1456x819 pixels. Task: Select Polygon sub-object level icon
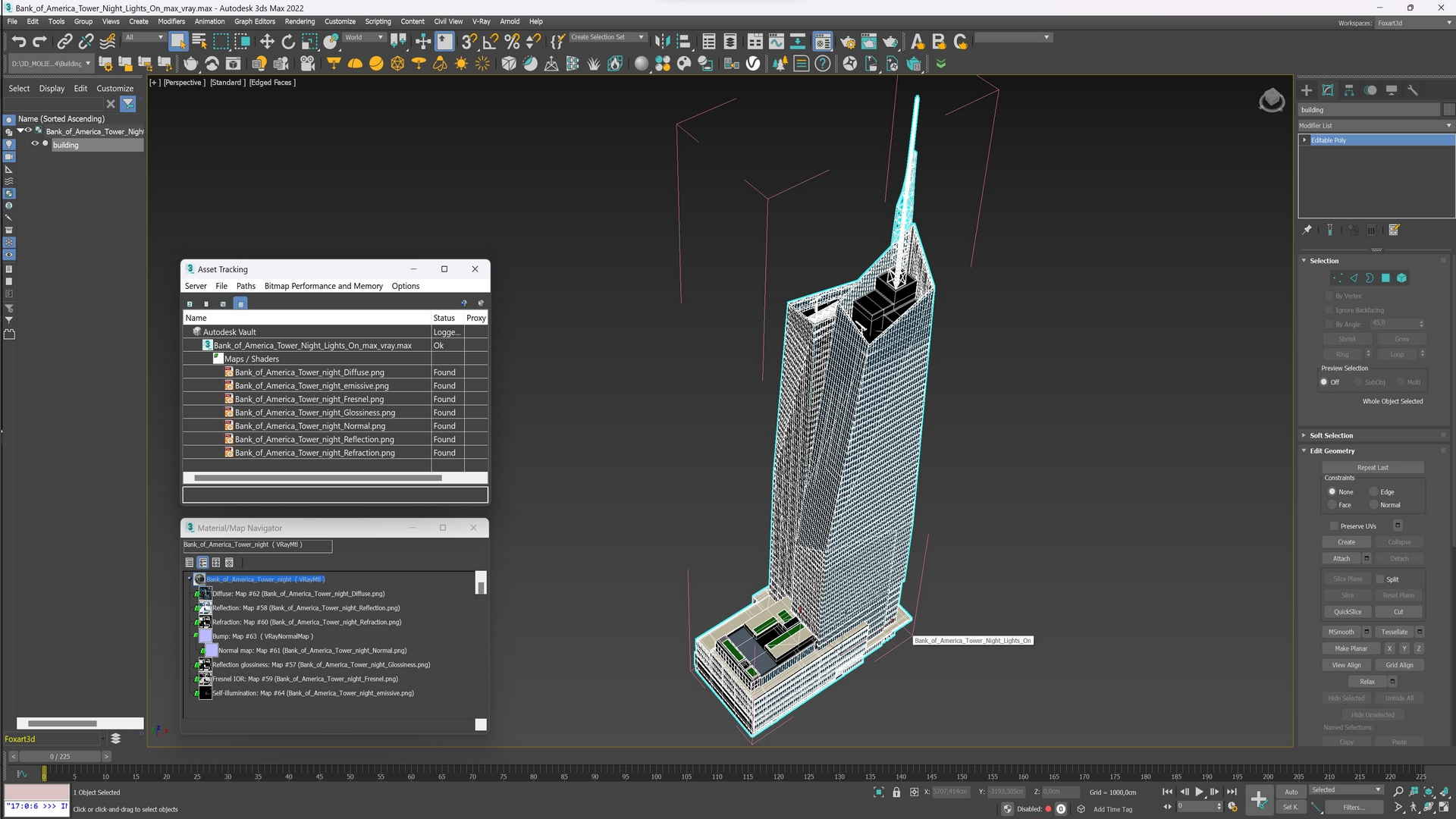click(x=1385, y=278)
